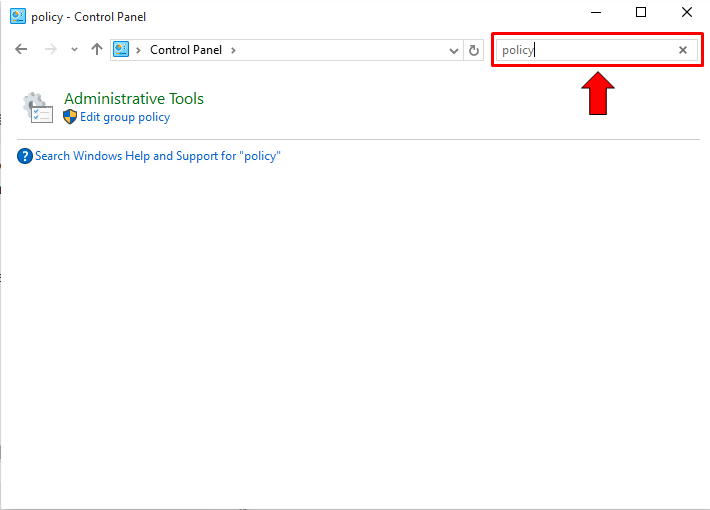Expand the chevron before Control Panel breadcrumb
710x510 pixels.
pos(139,50)
